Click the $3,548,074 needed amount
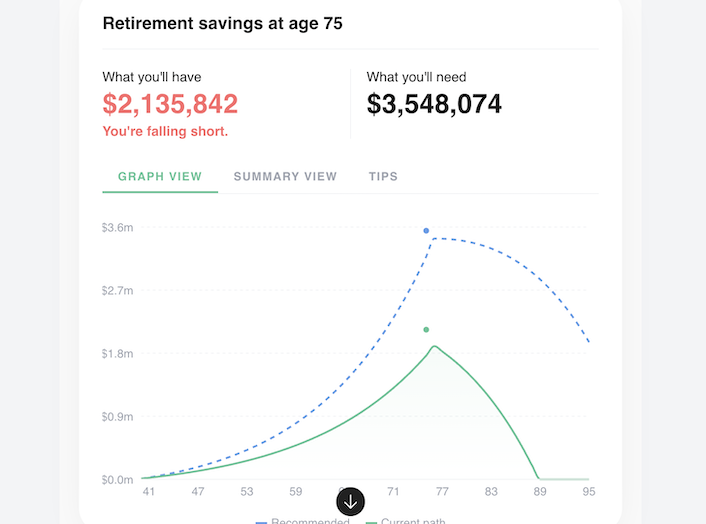 pos(434,103)
